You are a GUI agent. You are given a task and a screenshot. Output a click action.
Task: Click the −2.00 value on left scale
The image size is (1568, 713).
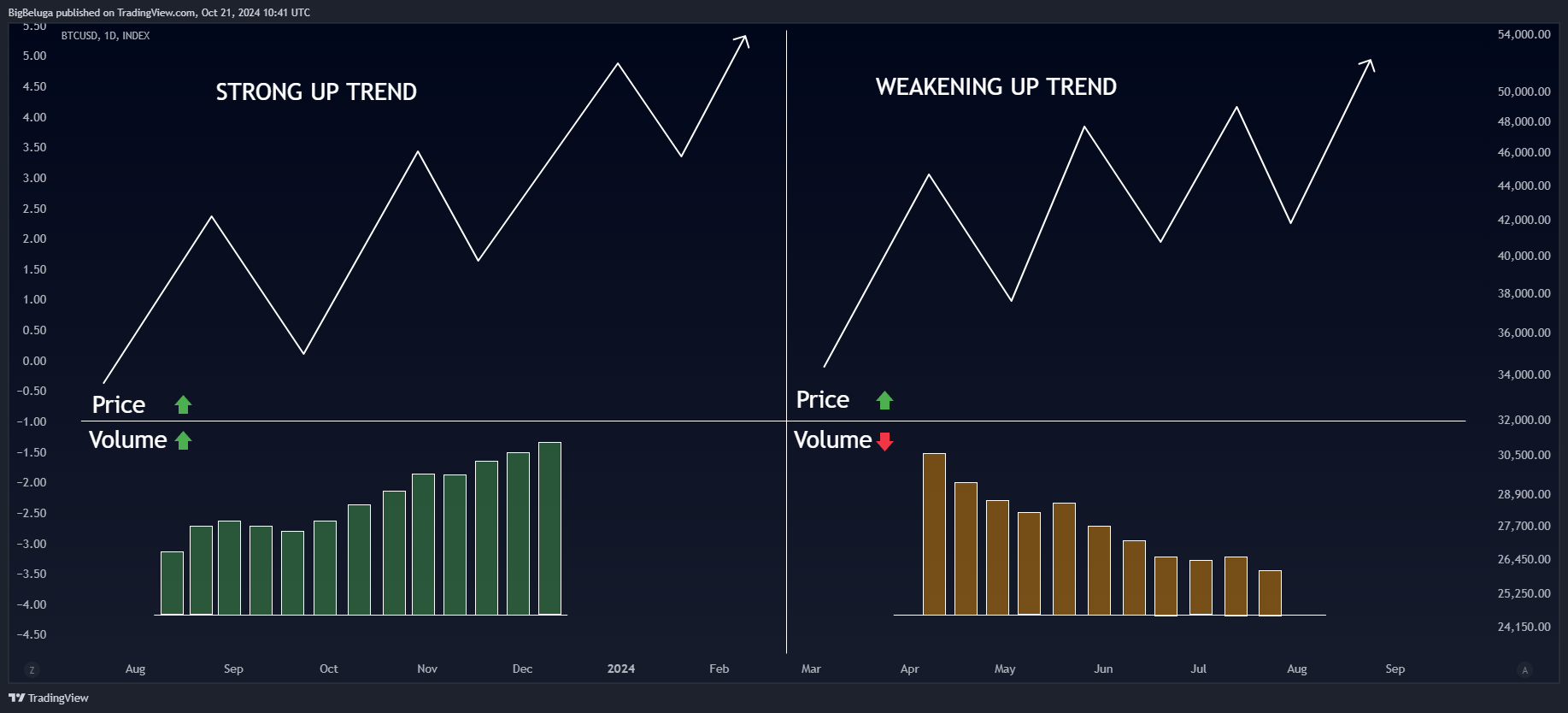coord(32,482)
